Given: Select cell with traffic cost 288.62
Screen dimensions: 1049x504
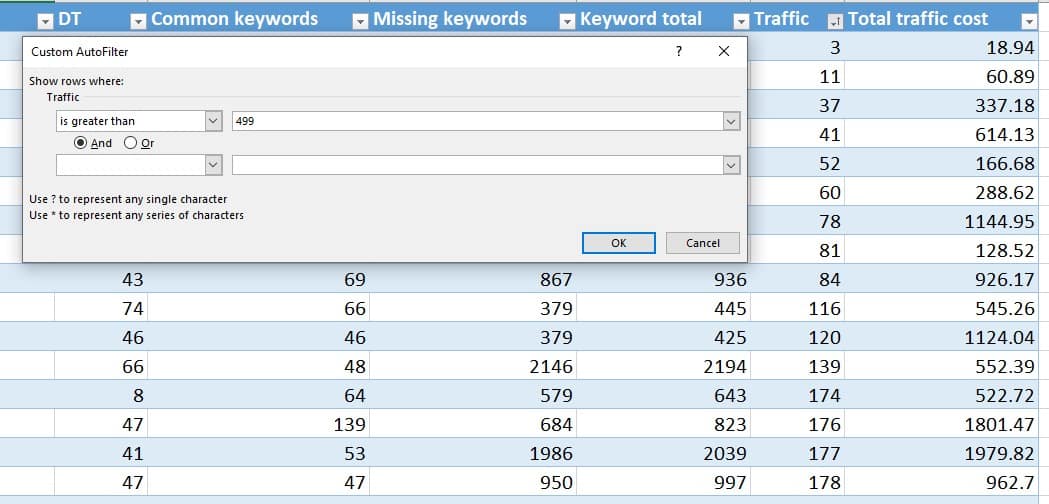Looking at the screenshot, I should click(x=942, y=192).
